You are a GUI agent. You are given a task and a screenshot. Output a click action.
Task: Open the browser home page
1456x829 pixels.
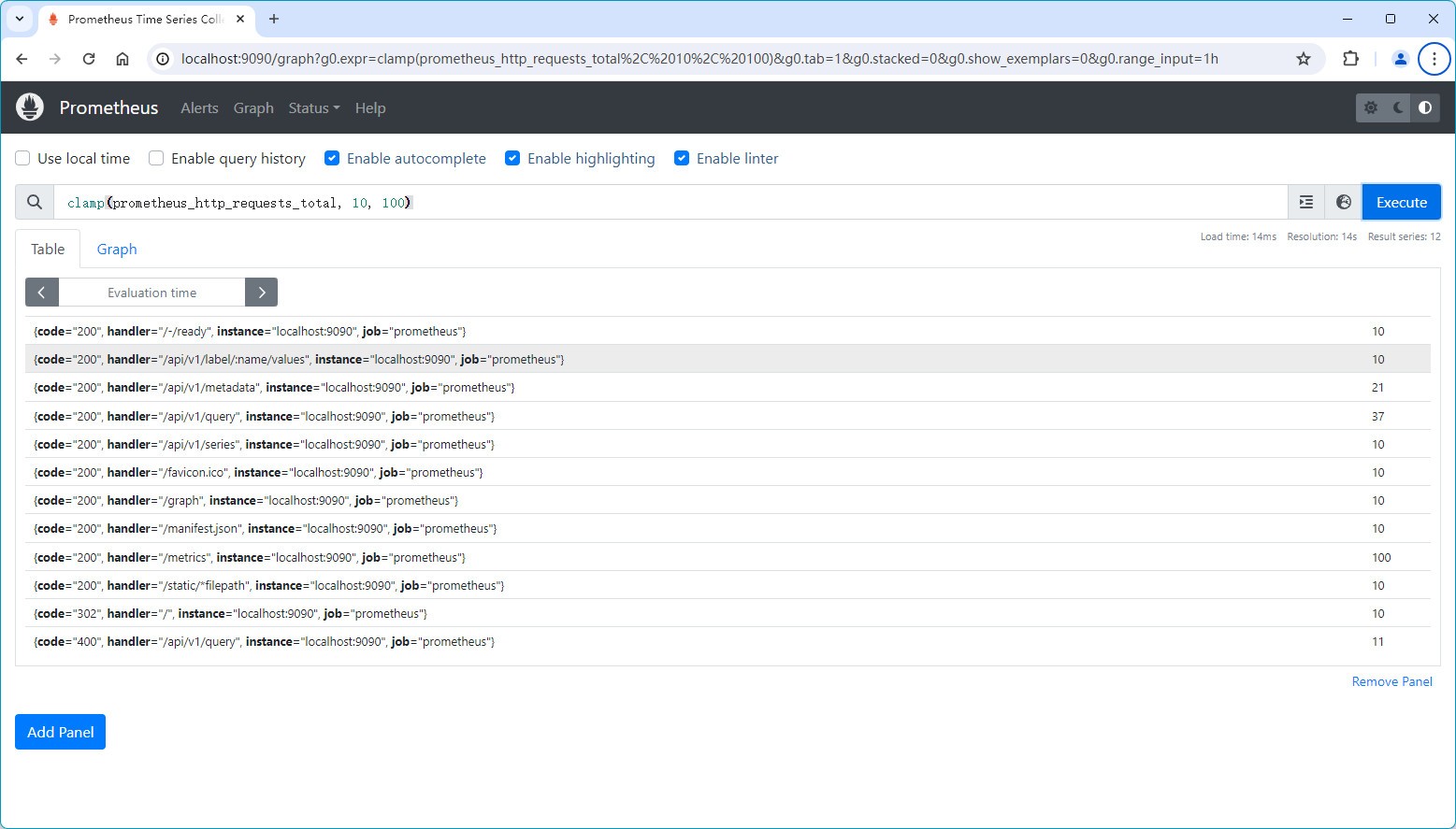(123, 59)
